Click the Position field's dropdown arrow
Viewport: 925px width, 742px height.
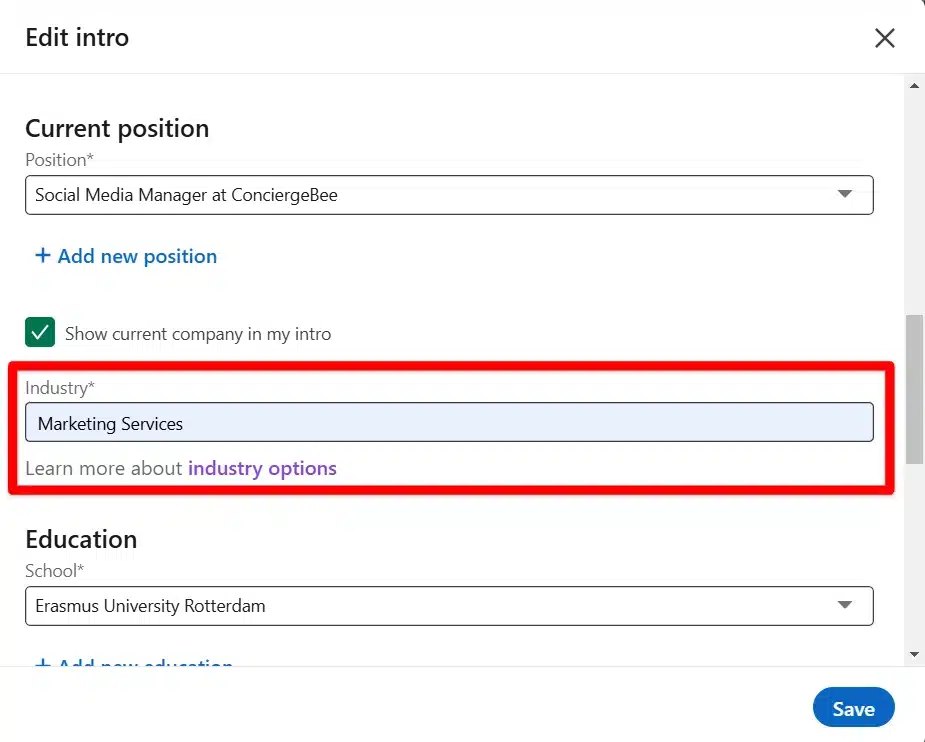click(844, 194)
